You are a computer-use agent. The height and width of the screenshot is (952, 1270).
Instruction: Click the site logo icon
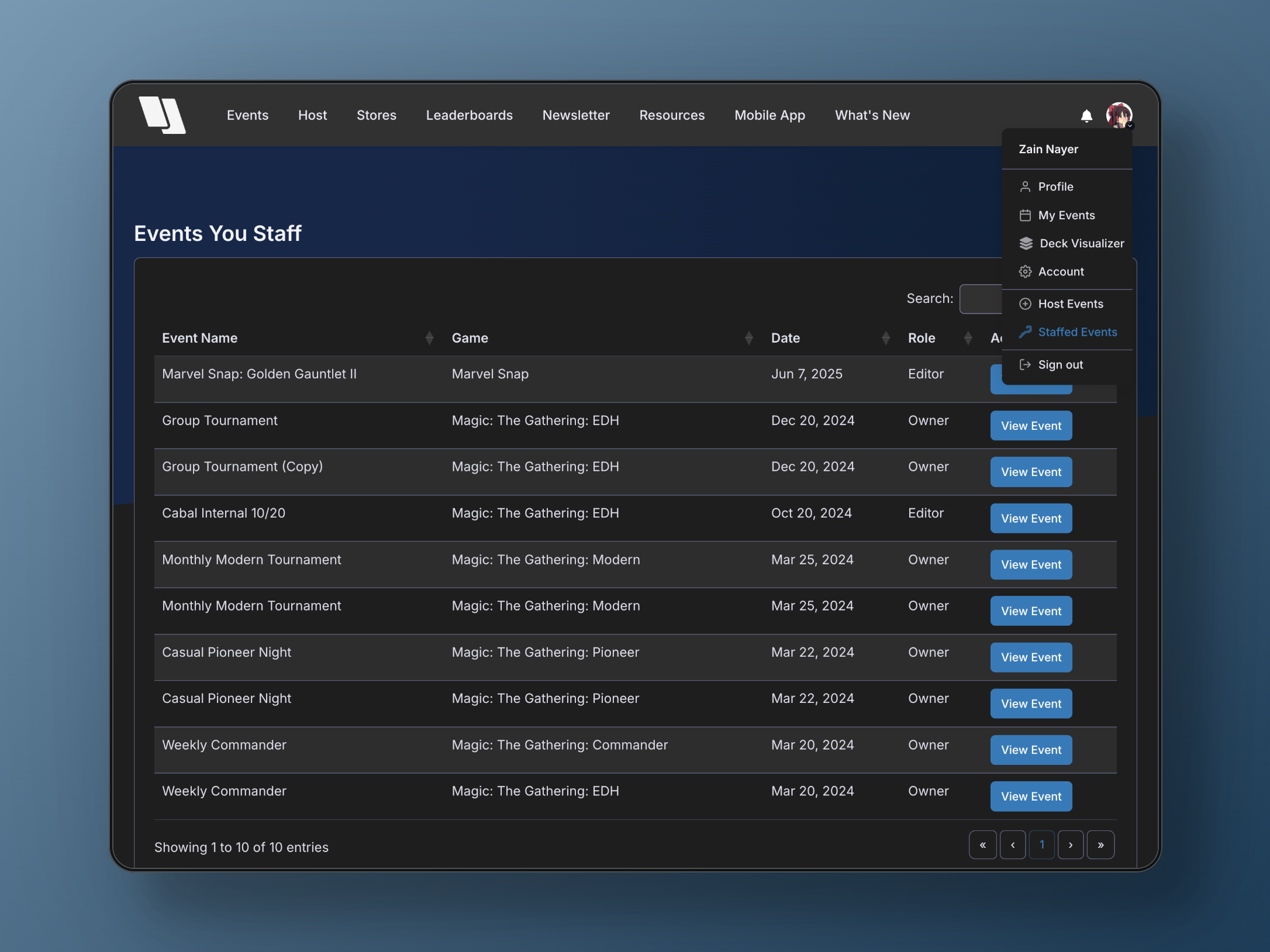pos(162,115)
